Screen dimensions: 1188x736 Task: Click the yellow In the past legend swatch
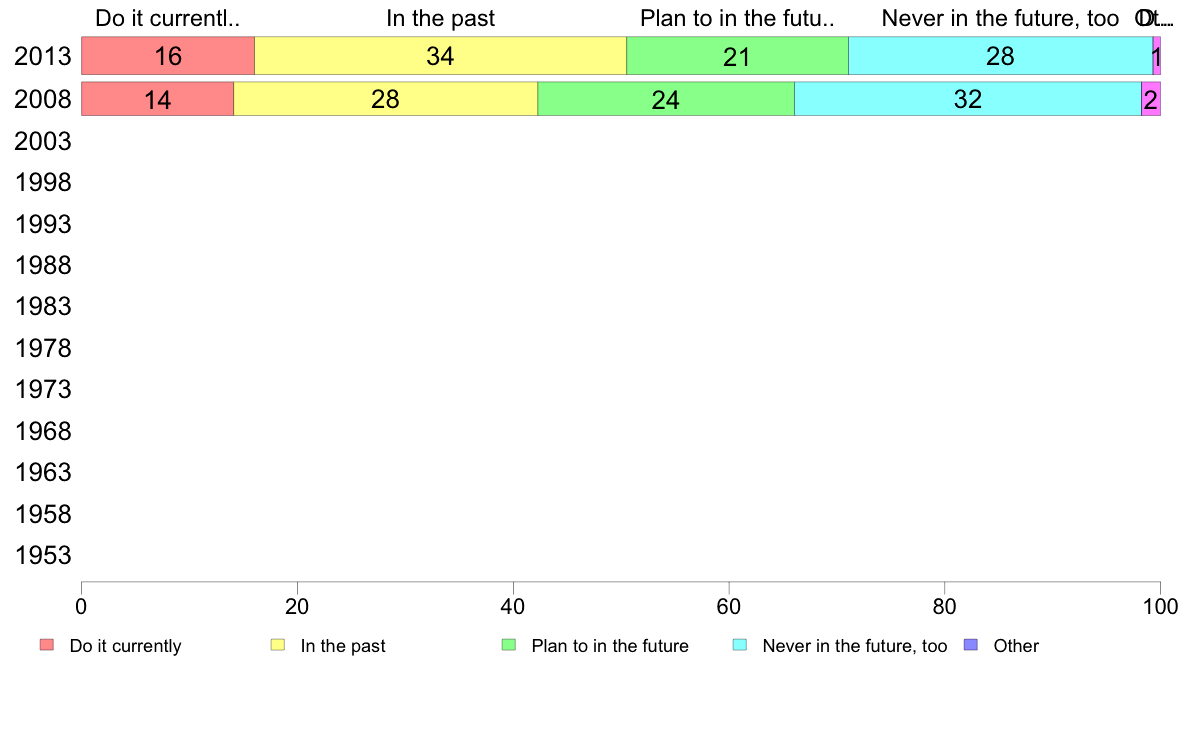(x=278, y=645)
